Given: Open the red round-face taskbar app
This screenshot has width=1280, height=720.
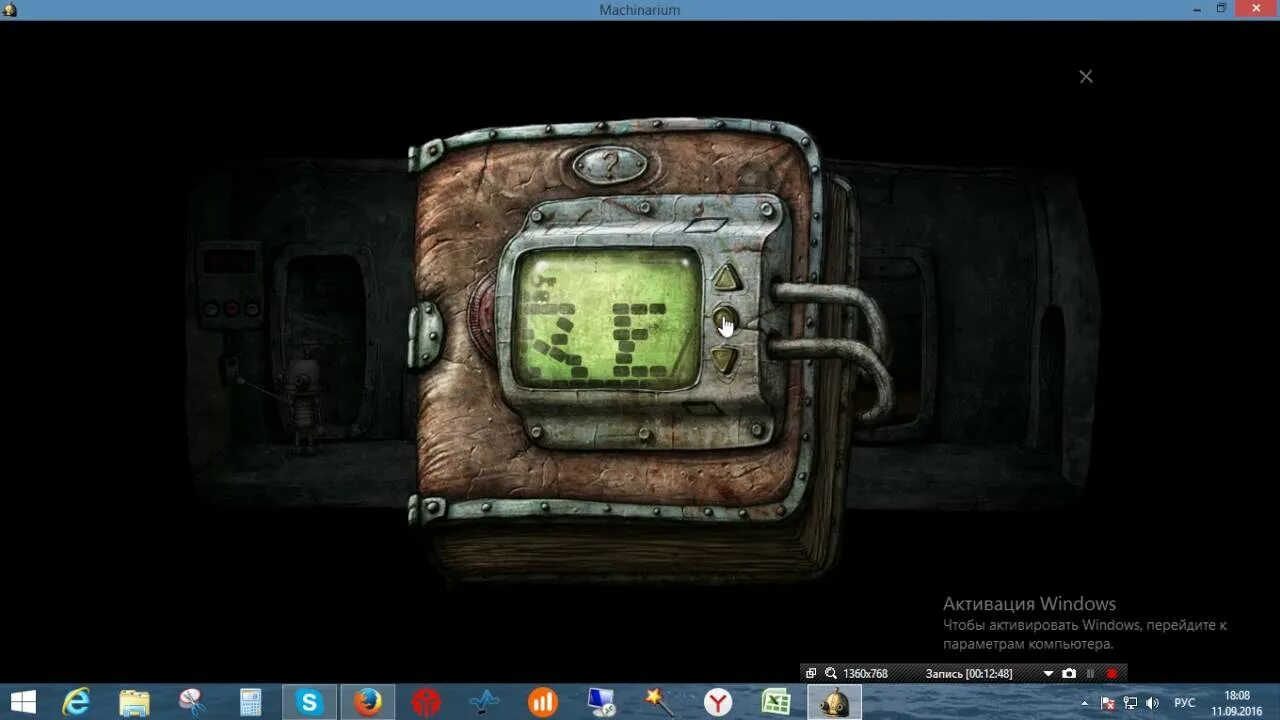Looking at the screenshot, I should click(x=426, y=702).
